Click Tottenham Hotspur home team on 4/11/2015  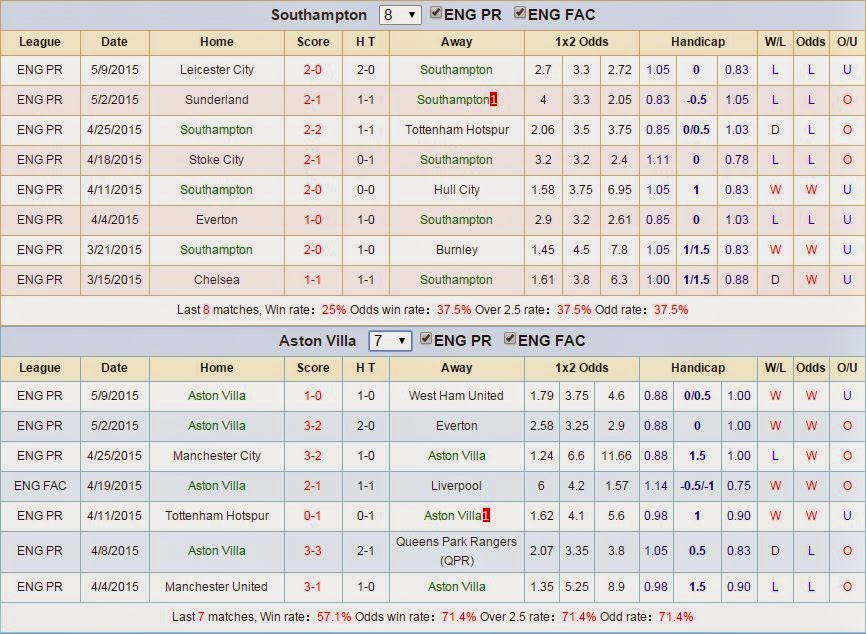[216, 515]
